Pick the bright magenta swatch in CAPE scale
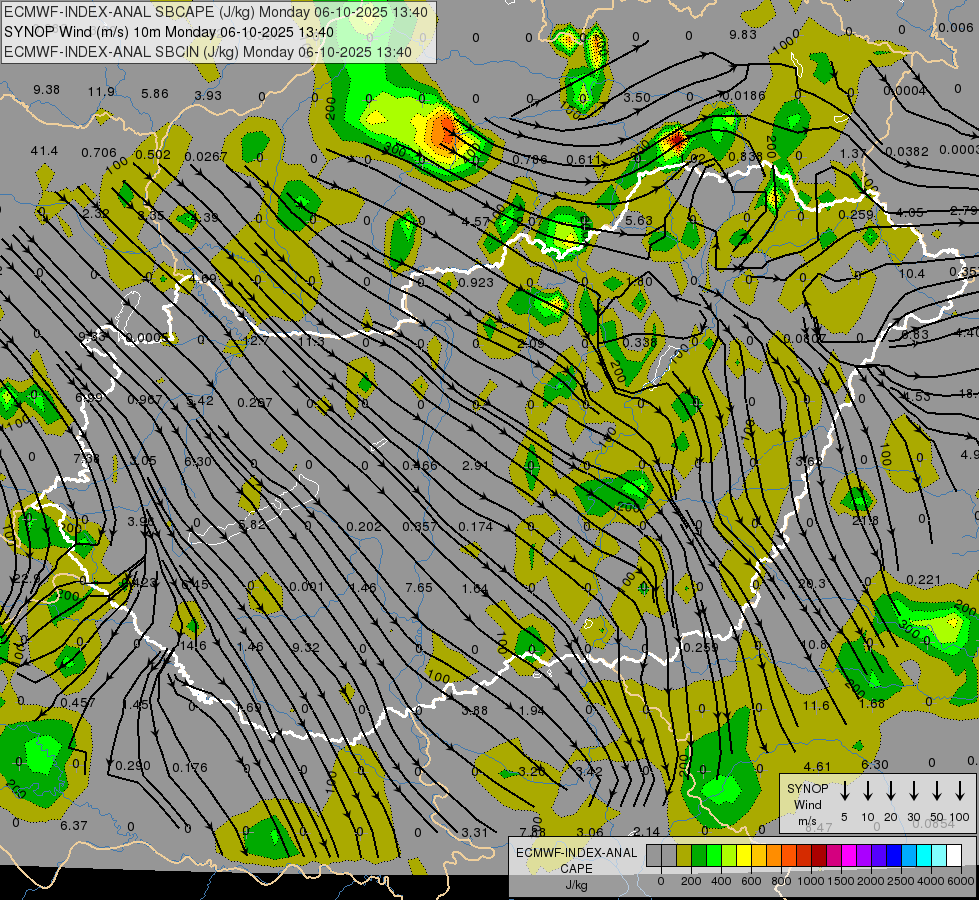 click(x=849, y=856)
